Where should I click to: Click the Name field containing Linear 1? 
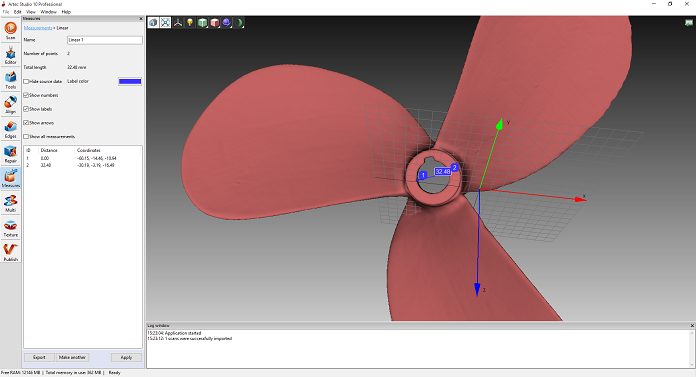(105, 40)
